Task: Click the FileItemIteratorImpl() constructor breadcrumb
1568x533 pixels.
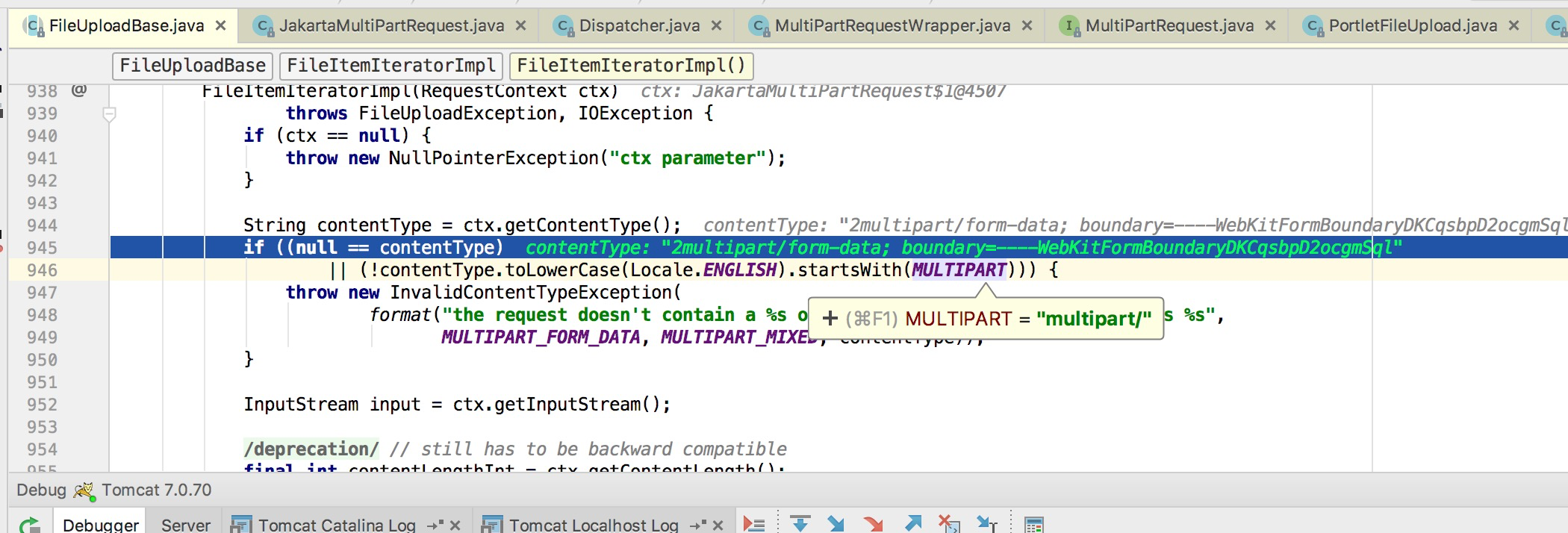Action: [631, 66]
